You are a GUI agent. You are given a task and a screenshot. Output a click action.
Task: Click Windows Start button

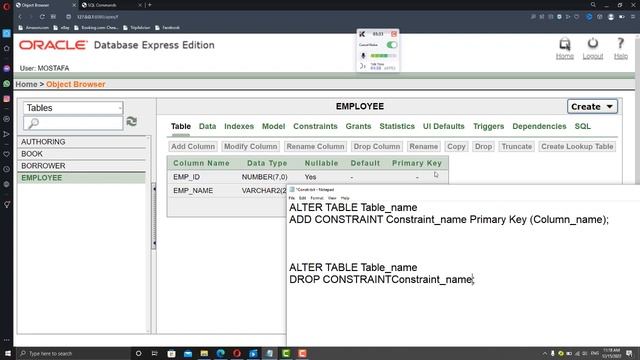tap(8, 353)
